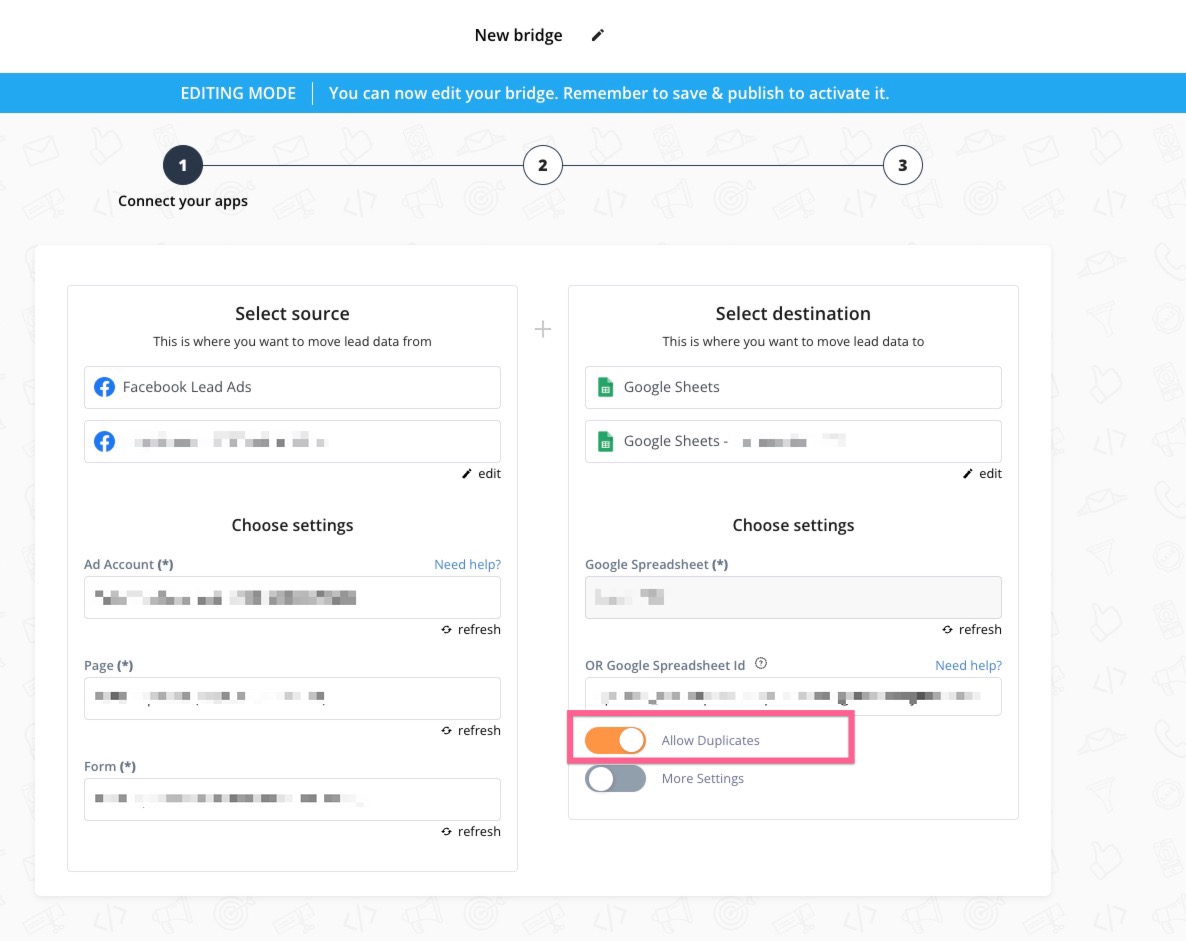Focus the Google Spreadsheet Id input
Viewport: 1186px width, 941px height.
[793, 697]
